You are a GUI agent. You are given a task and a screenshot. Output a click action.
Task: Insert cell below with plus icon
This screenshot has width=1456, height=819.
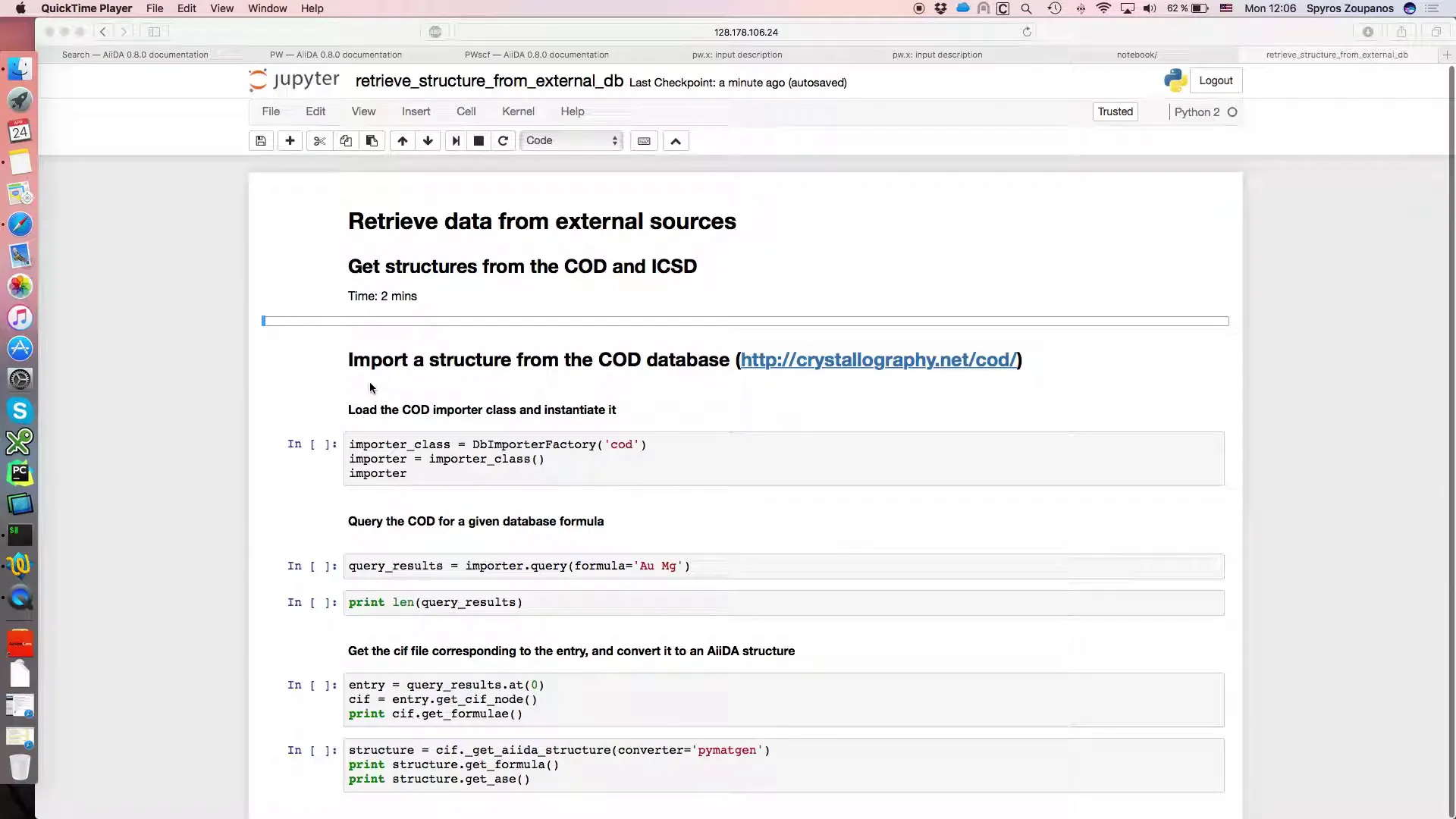point(290,141)
